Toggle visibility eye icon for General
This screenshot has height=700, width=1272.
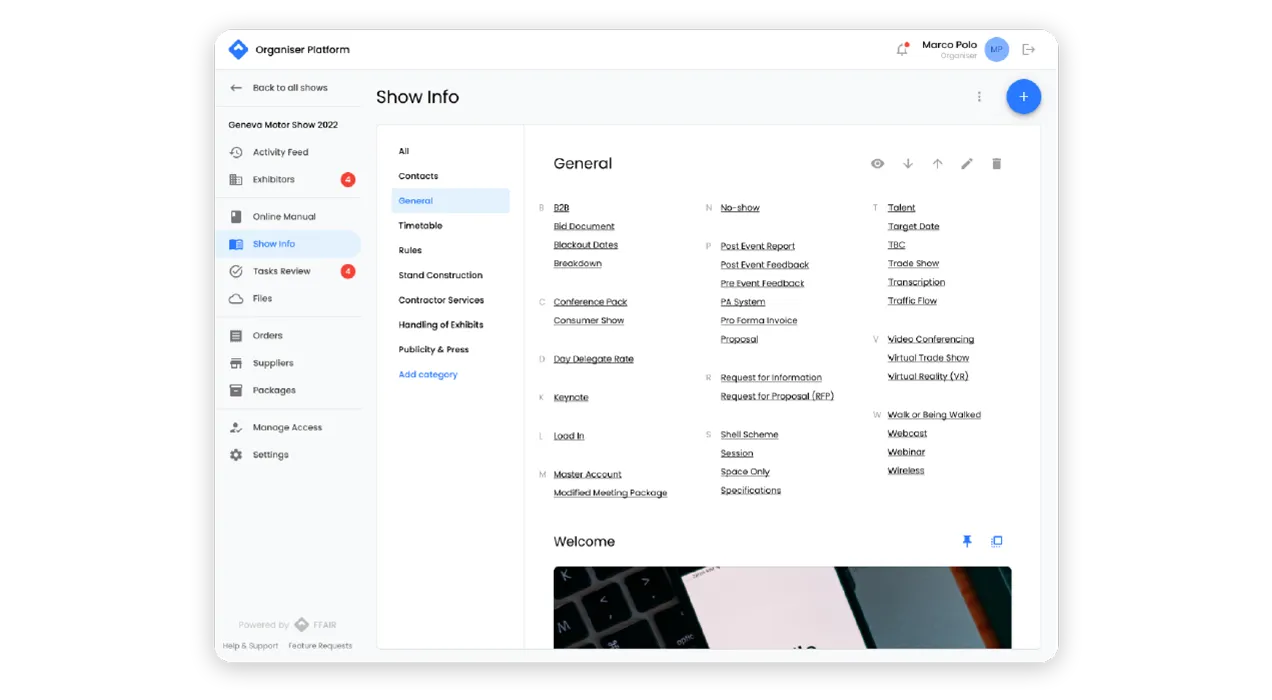coord(877,164)
